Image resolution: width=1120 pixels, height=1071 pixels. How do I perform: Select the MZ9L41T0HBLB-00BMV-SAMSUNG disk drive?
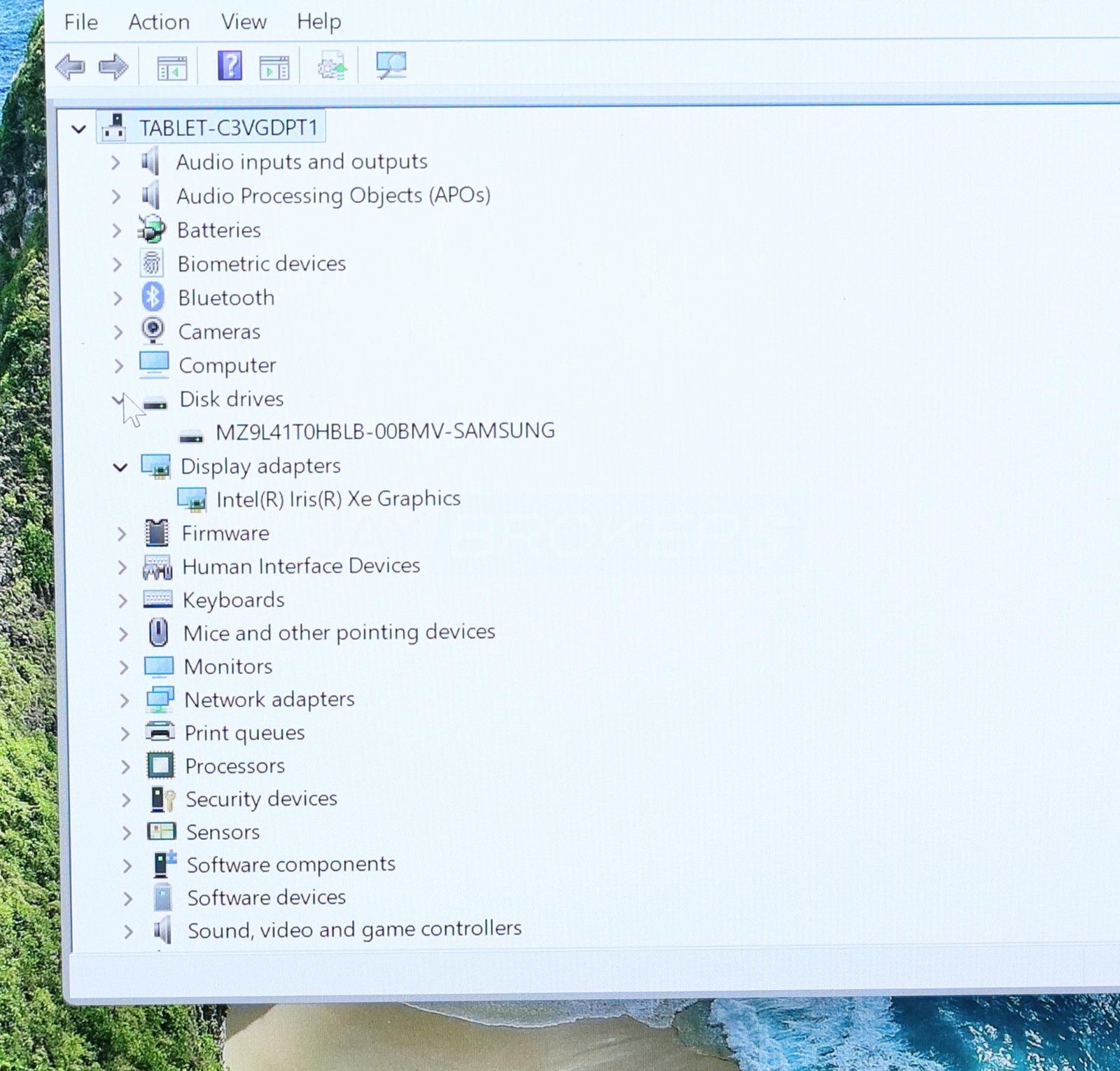[x=385, y=430]
